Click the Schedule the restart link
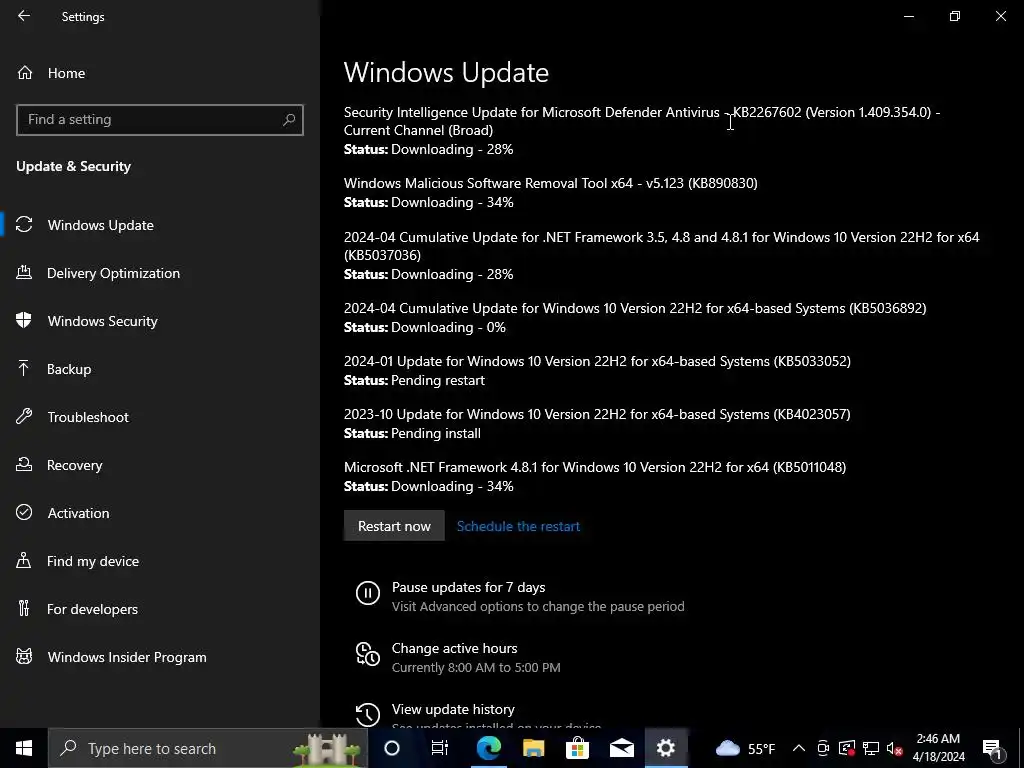The height and width of the screenshot is (768, 1024). pos(518,526)
